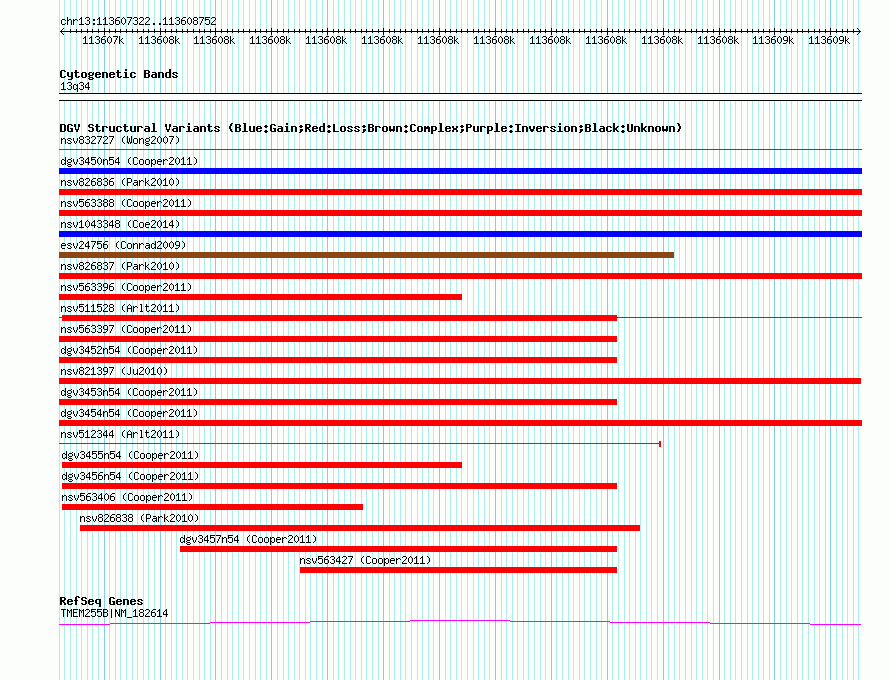This screenshot has width=890, height=680.
Task: Select the red nsv821397 loss bar
Action: pos(460,381)
